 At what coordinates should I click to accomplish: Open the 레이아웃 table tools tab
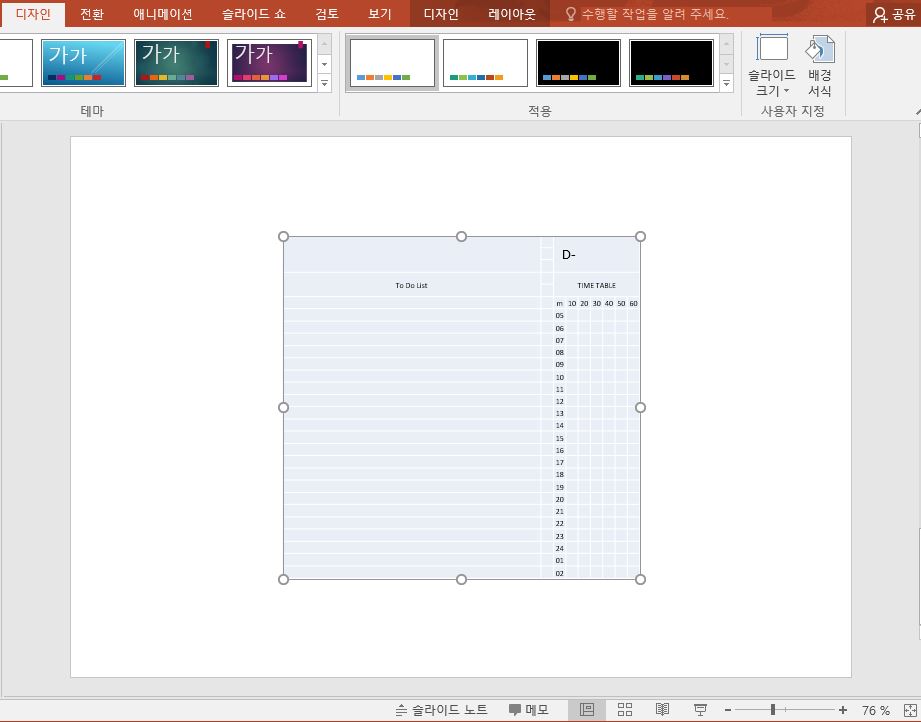point(512,14)
